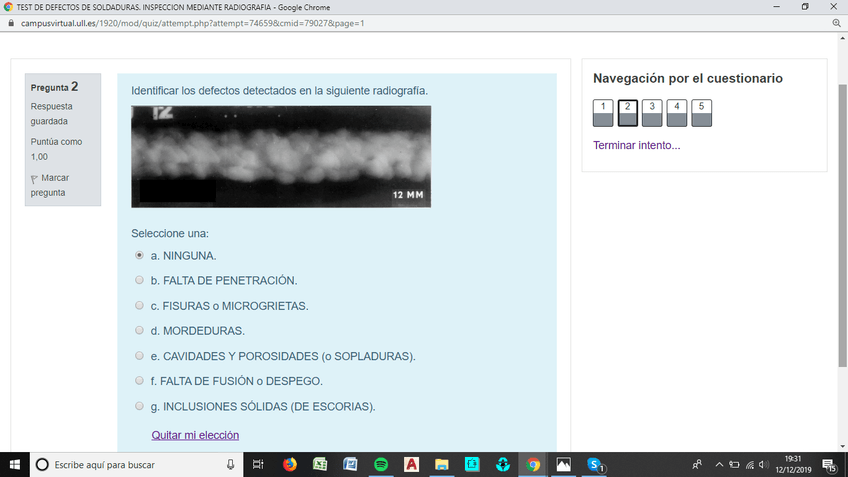Show hidden system tray icons

718,465
